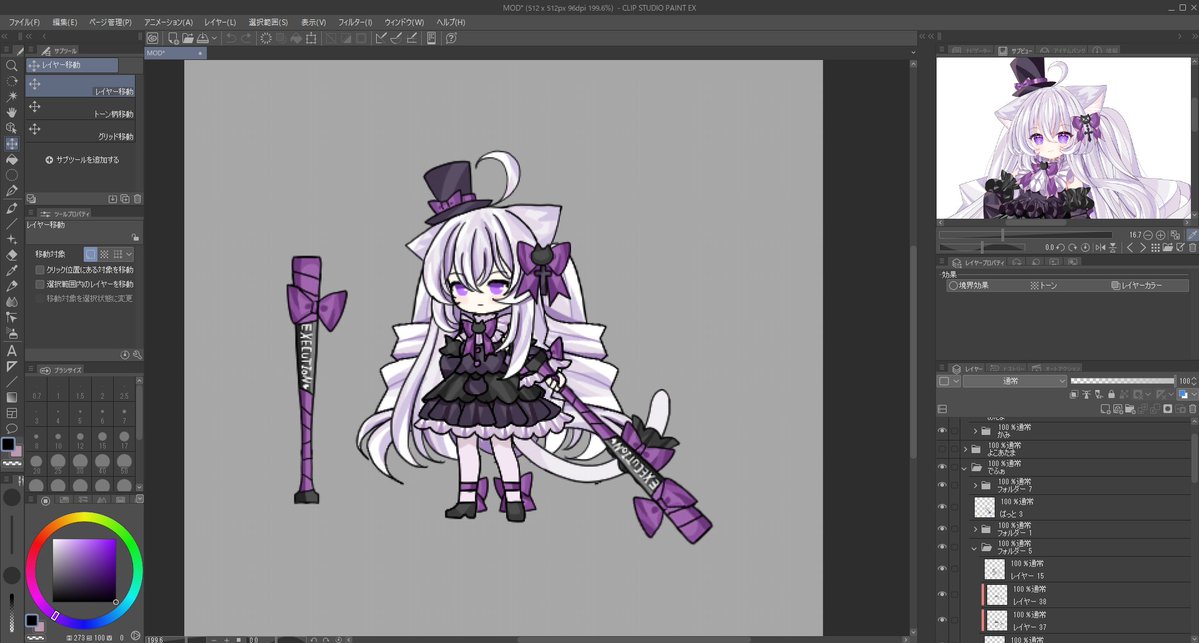Viewport: 1199px width, 643px height.
Task: Click the Sub View zoom-in icon
Action: [1160, 235]
